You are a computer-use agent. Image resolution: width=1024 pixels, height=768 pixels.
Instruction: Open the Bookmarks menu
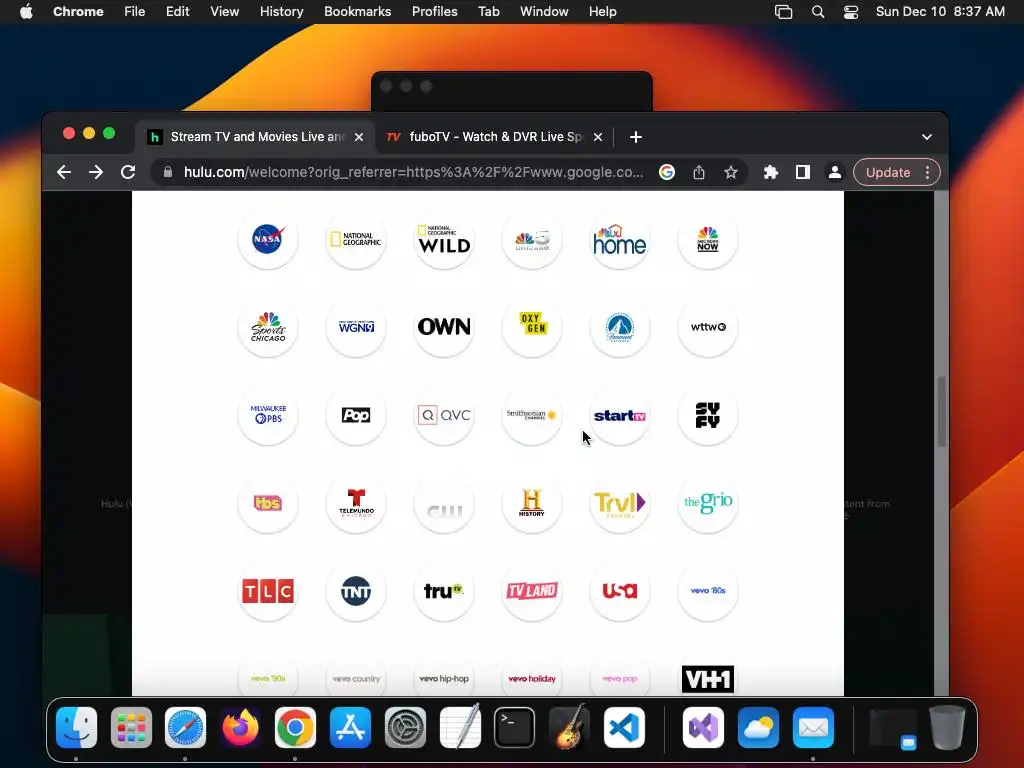click(357, 12)
